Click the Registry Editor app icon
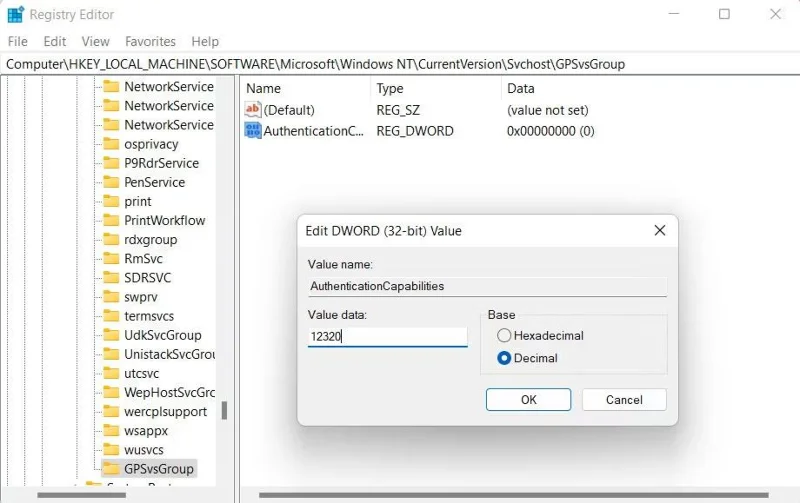The width and height of the screenshot is (800, 503). point(15,14)
